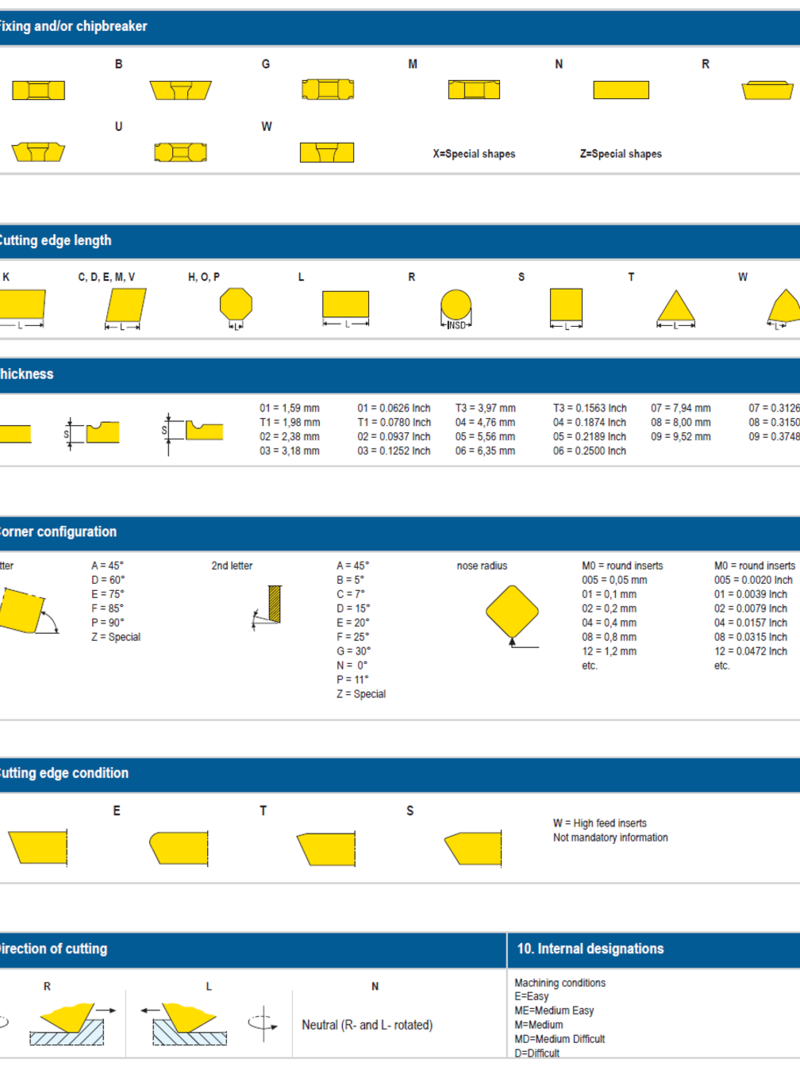The image size is (800, 1066).
Task: Select the N neutral rotation symbol
Action: coord(262,1021)
